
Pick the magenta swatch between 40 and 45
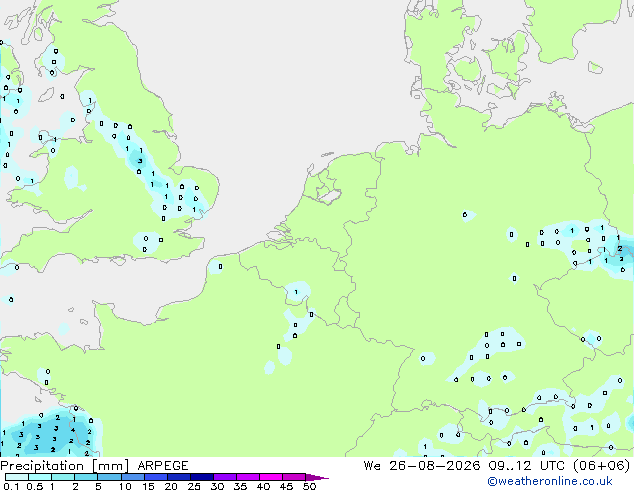point(271,477)
